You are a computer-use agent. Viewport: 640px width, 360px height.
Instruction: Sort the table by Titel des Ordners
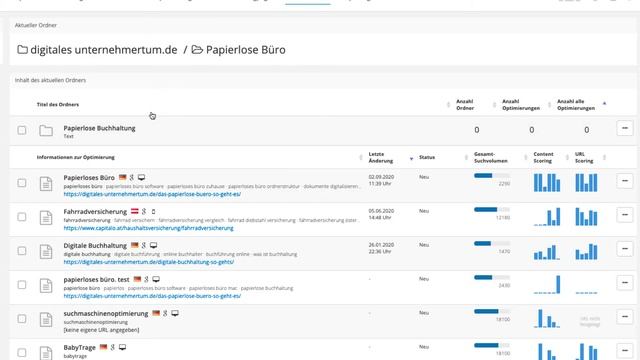coord(58,104)
